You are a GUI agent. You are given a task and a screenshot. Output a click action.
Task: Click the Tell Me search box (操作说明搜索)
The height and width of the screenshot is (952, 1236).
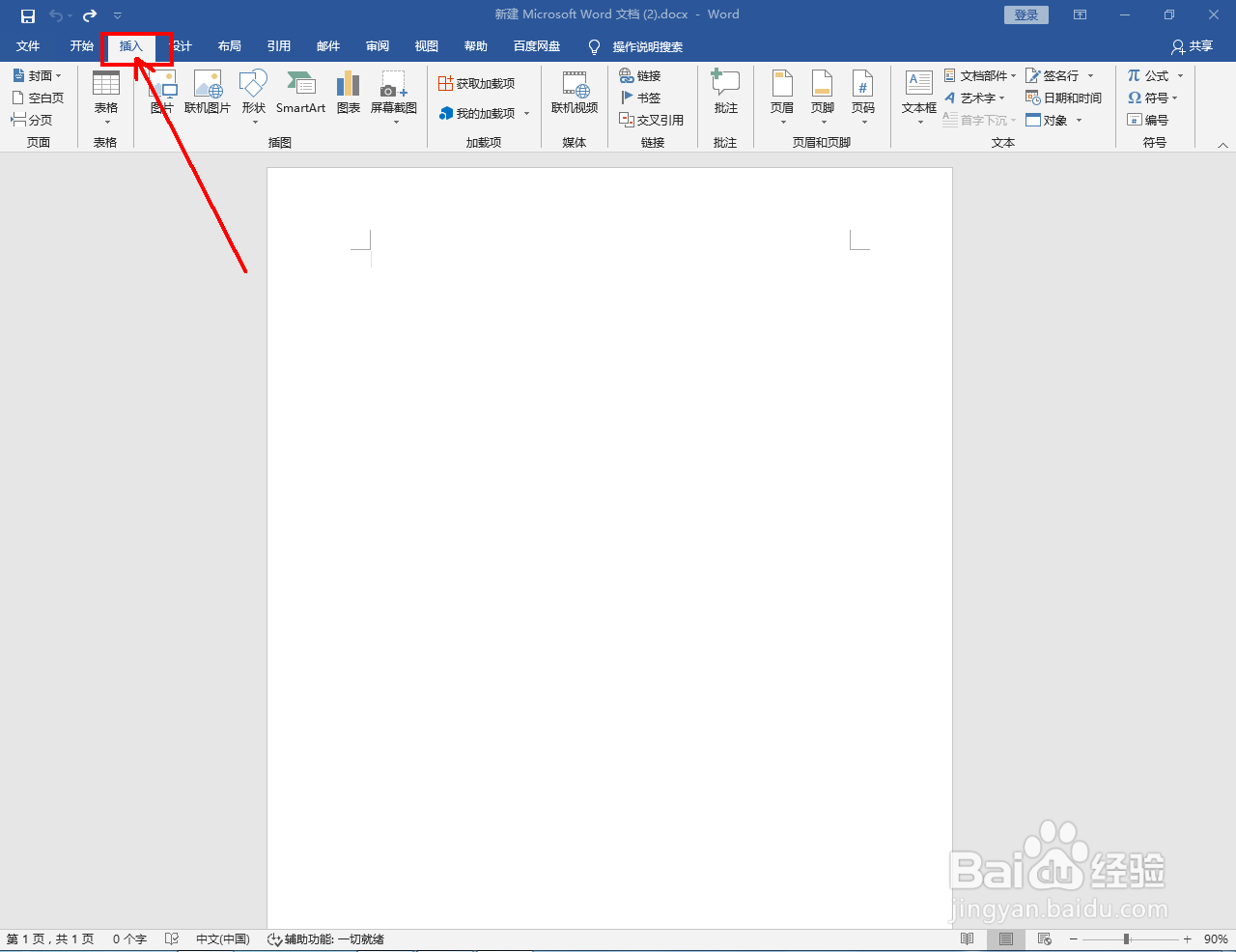pyautogui.click(x=636, y=46)
